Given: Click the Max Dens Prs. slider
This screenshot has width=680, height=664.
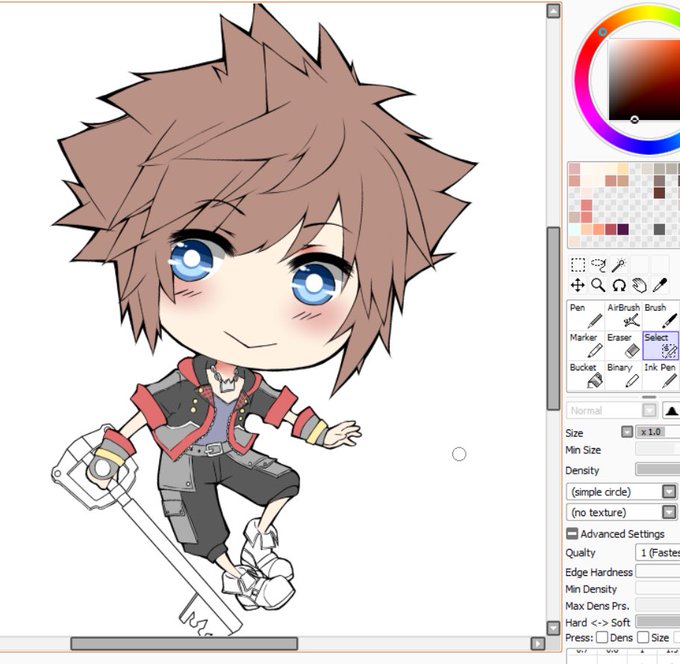Looking at the screenshot, I should coord(658,605).
